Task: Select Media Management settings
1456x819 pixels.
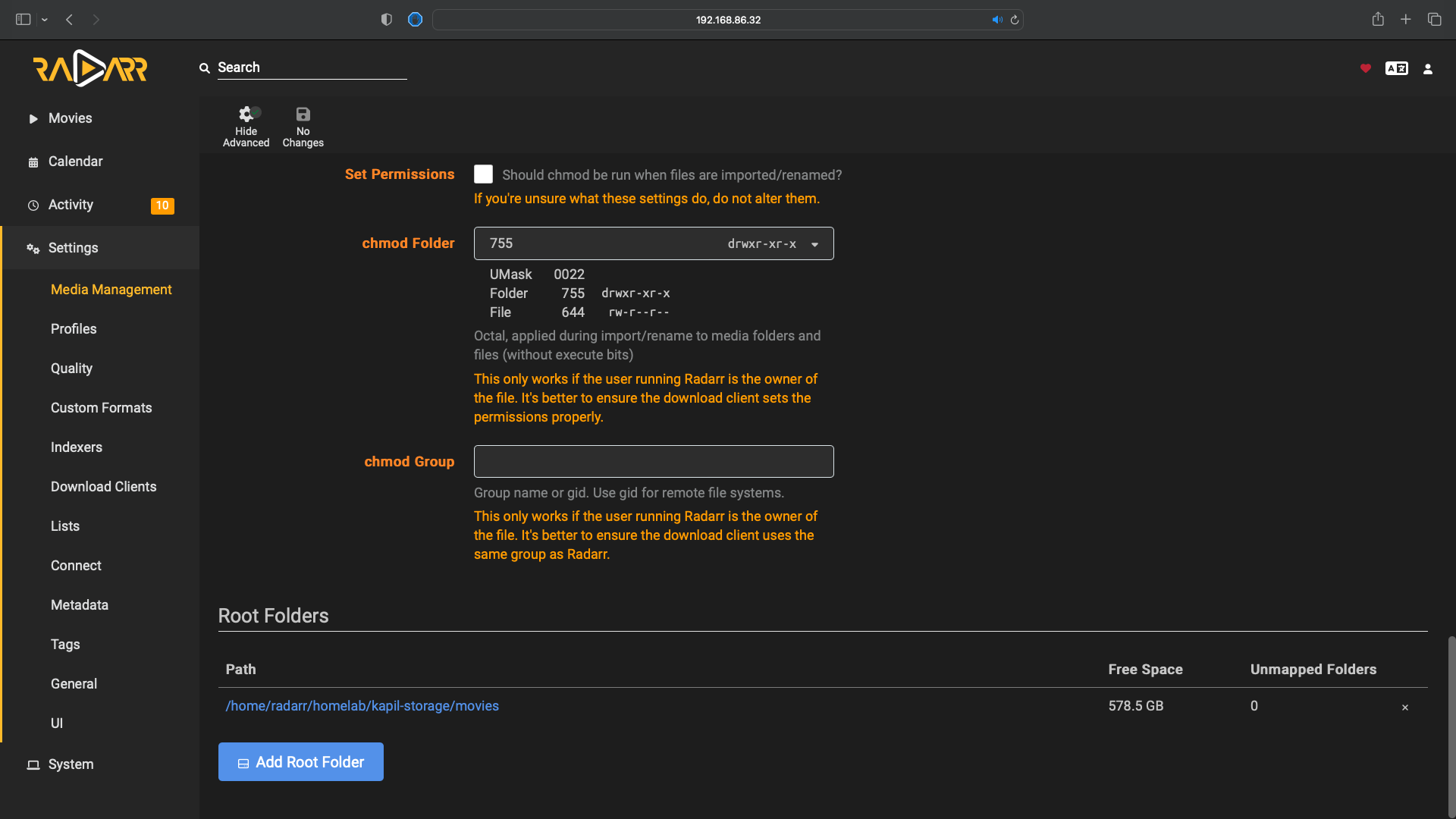Action: point(111,290)
